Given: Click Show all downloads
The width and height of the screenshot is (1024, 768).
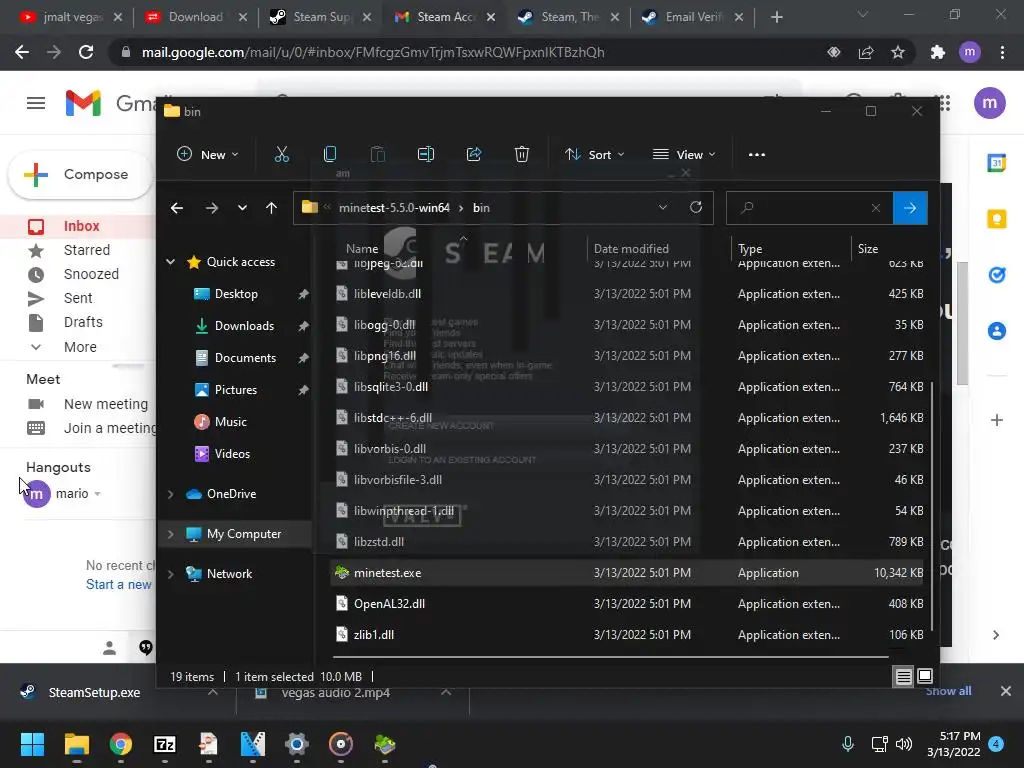Looking at the screenshot, I should click(948, 691).
